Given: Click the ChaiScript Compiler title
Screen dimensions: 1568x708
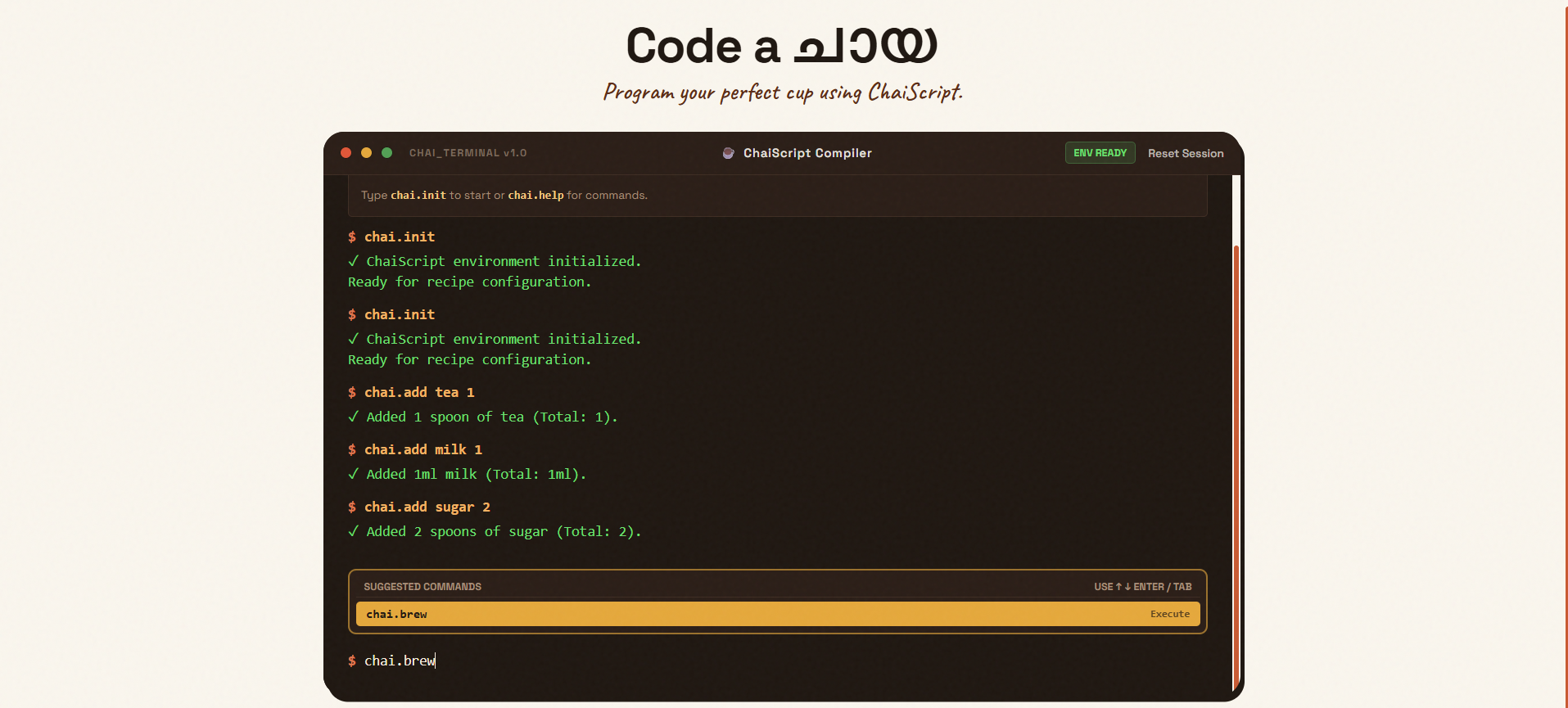Looking at the screenshot, I should click(x=807, y=153).
